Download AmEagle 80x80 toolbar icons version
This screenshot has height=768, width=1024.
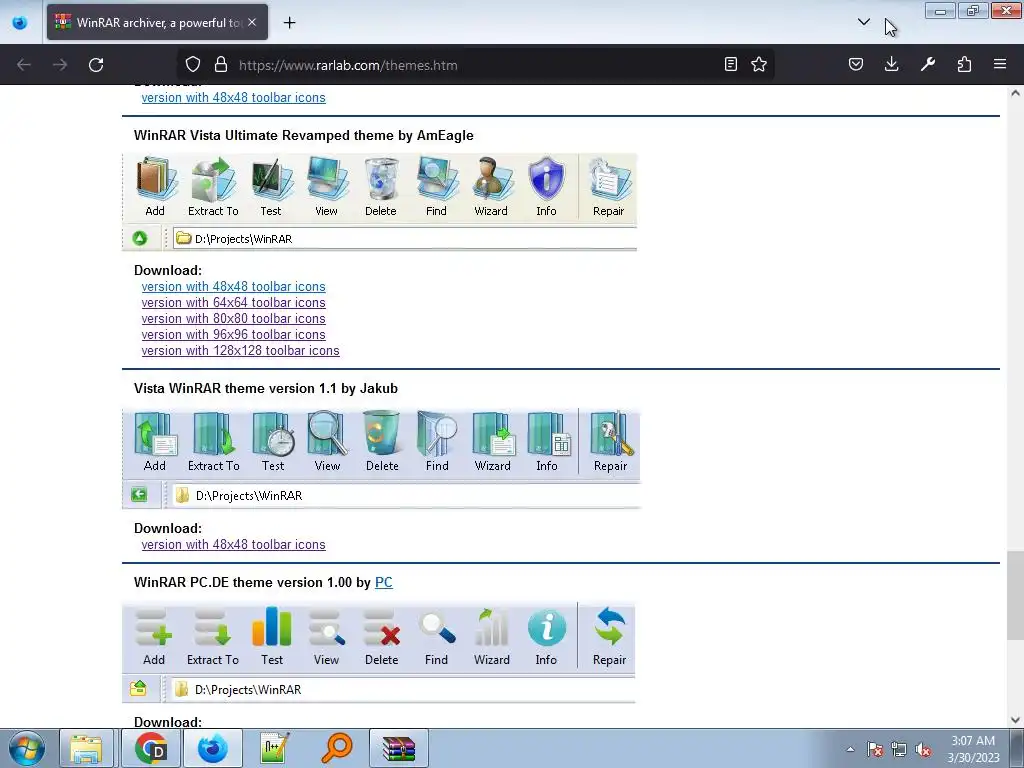[x=233, y=319]
